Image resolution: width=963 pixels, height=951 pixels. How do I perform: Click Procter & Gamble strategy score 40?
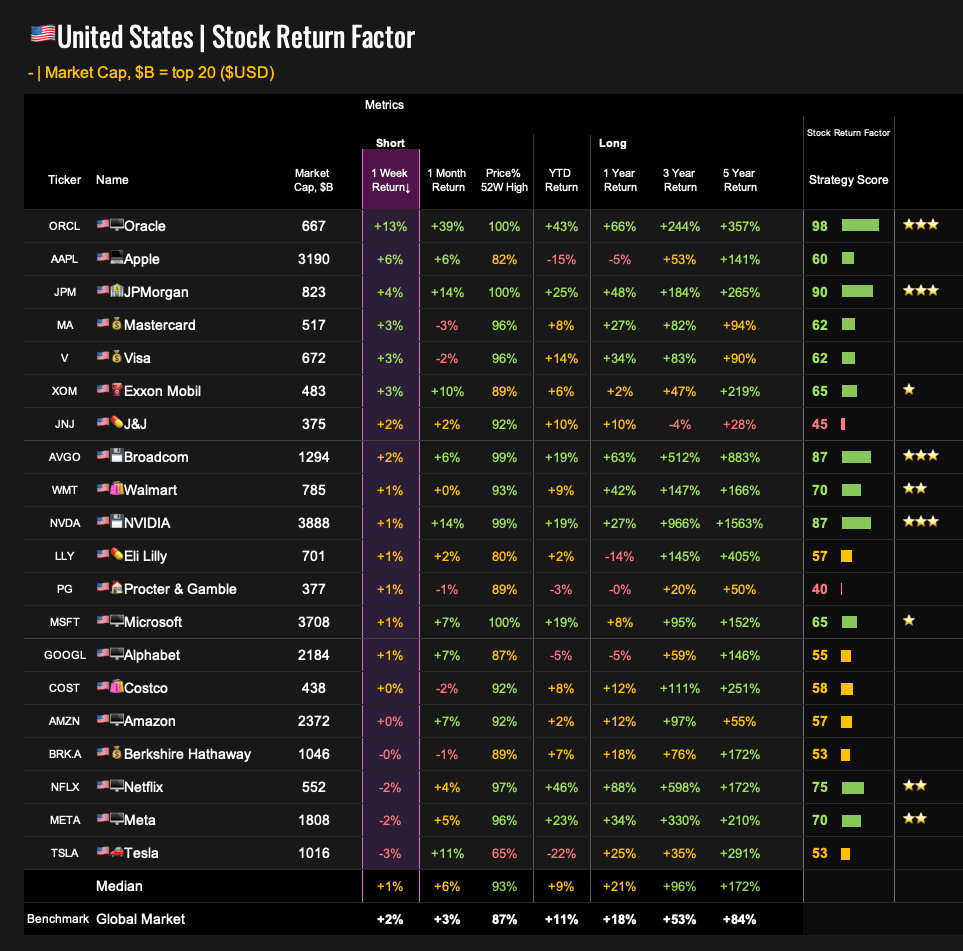(x=819, y=589)
